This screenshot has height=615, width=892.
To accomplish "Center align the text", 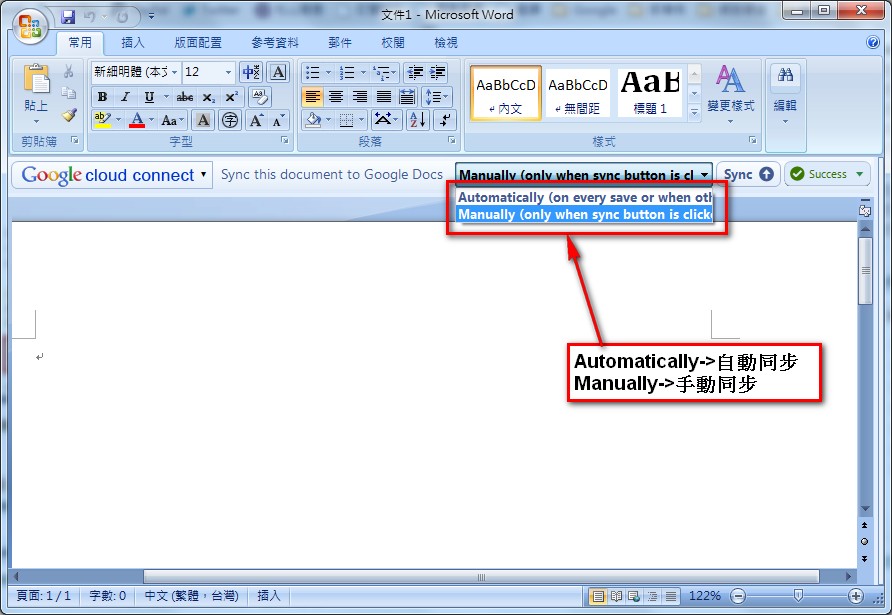I will [336, 97].
